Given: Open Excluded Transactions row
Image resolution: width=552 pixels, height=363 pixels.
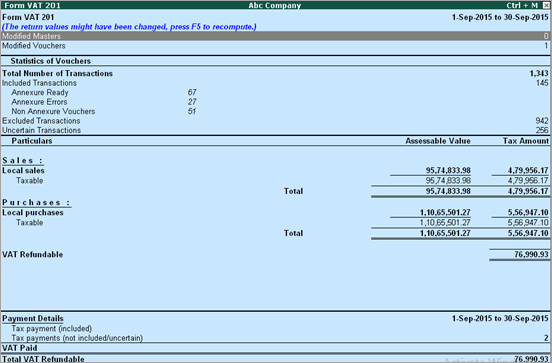Looking at the screenshot, I should [x=275, y=121].
